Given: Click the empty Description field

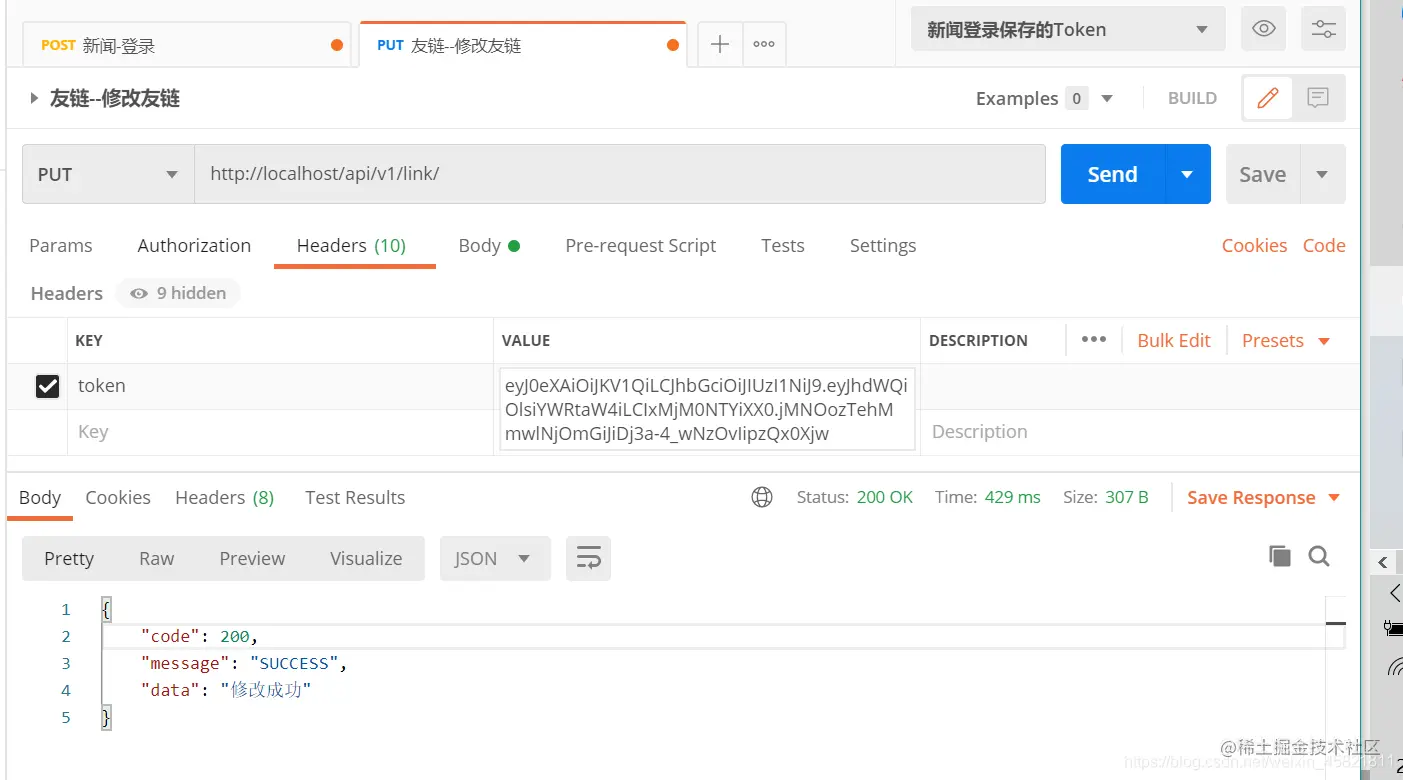Looking at the screenshot, I should point(1138,432).
